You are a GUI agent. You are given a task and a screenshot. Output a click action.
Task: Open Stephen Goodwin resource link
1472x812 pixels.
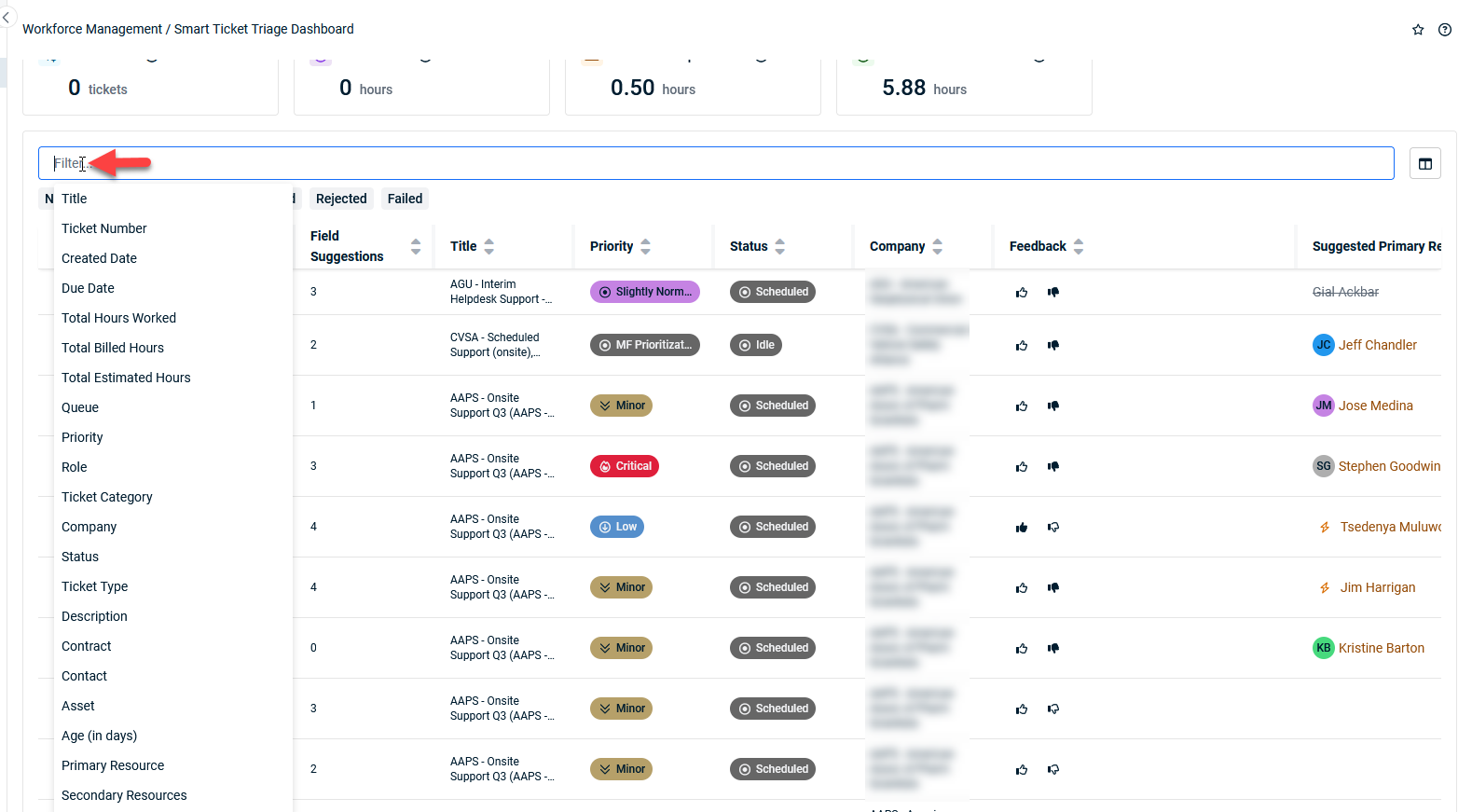(1389, 466)
